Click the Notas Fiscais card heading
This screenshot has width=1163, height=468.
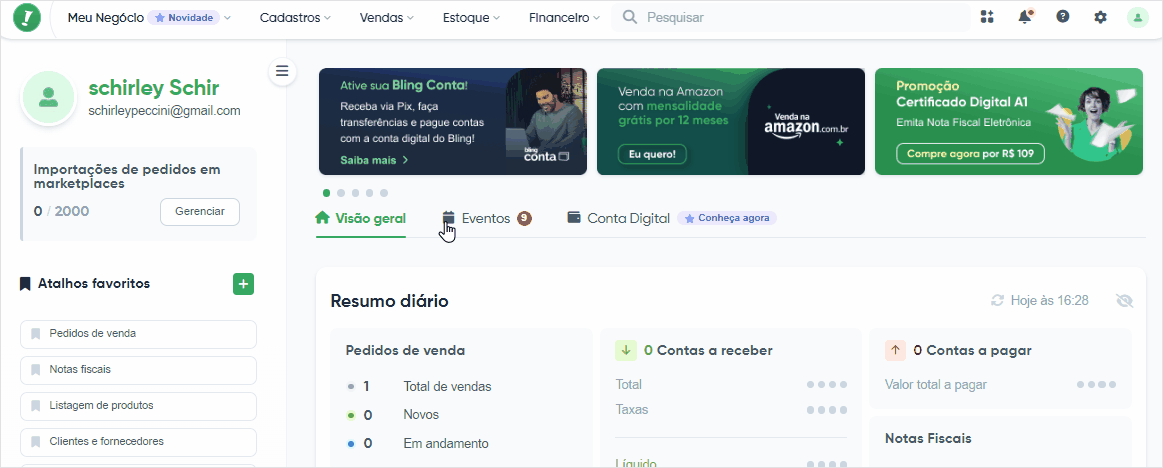click(x=928, y=438)
